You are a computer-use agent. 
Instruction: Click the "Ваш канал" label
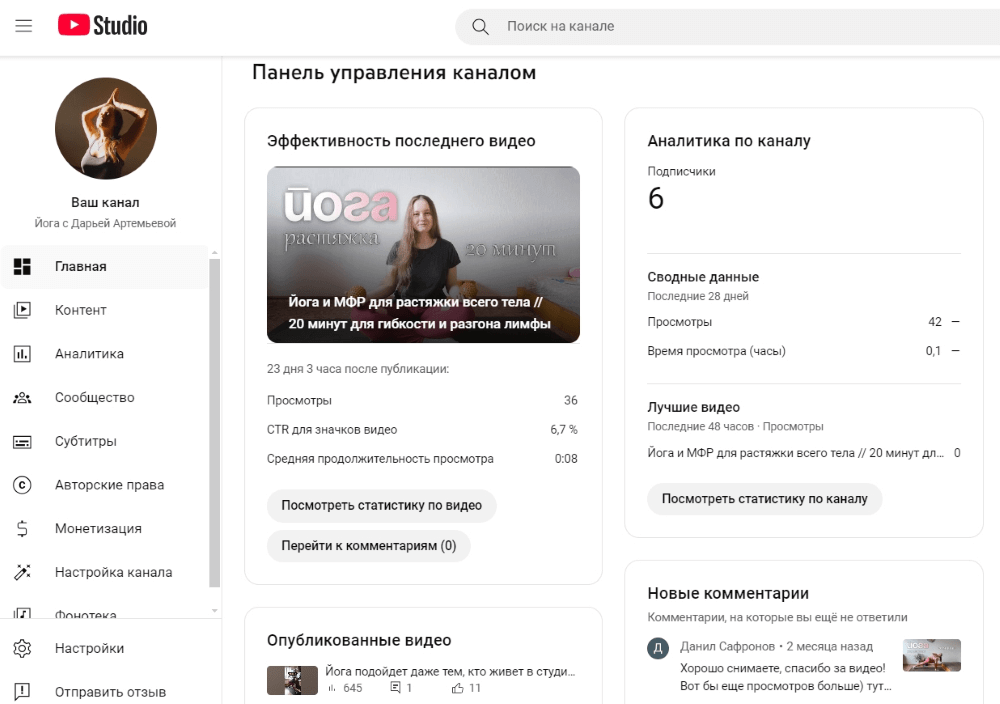click(x=105, y=202)
